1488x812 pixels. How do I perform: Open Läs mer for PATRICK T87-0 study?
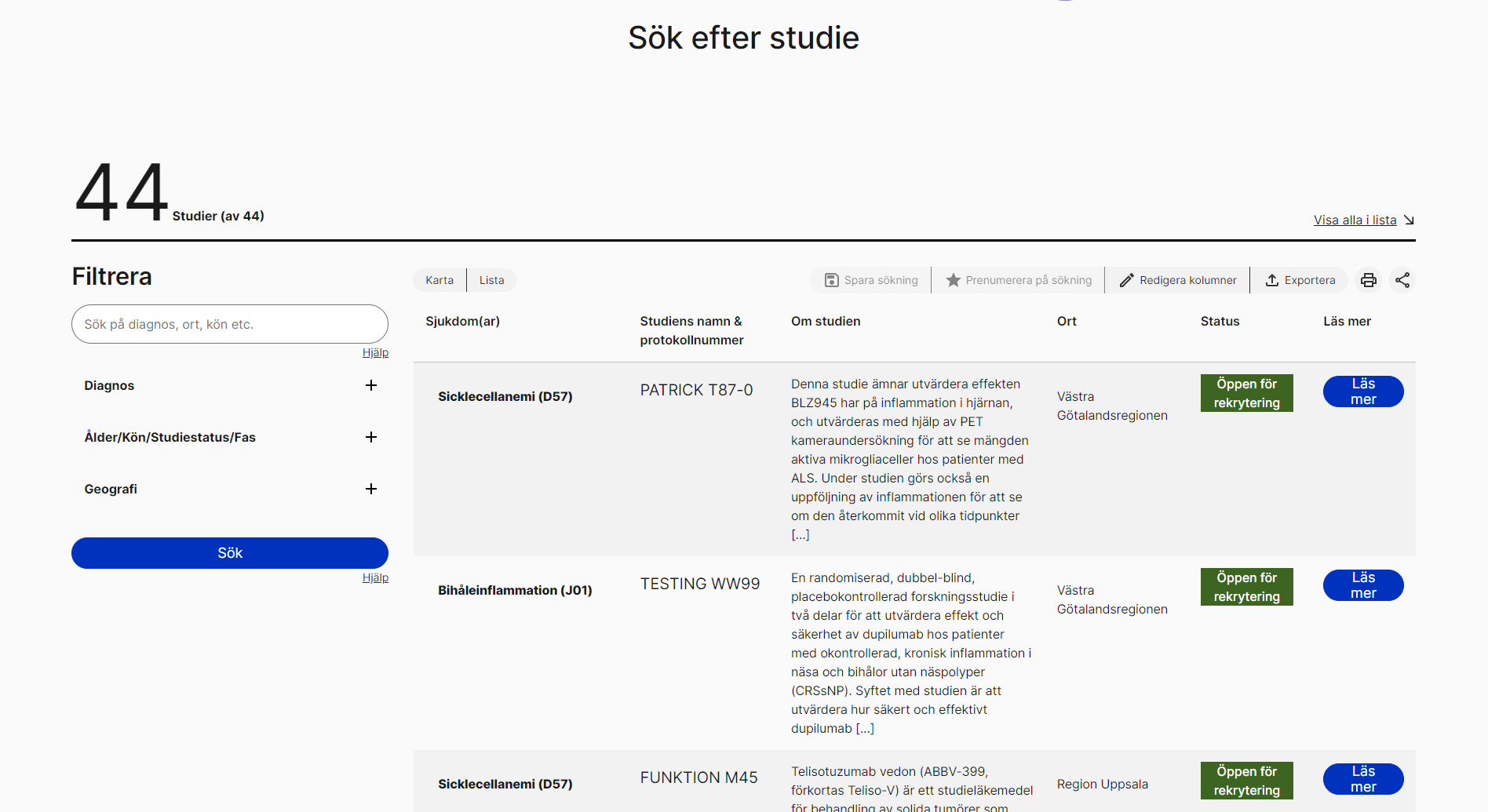click(x=1362, y=391)
